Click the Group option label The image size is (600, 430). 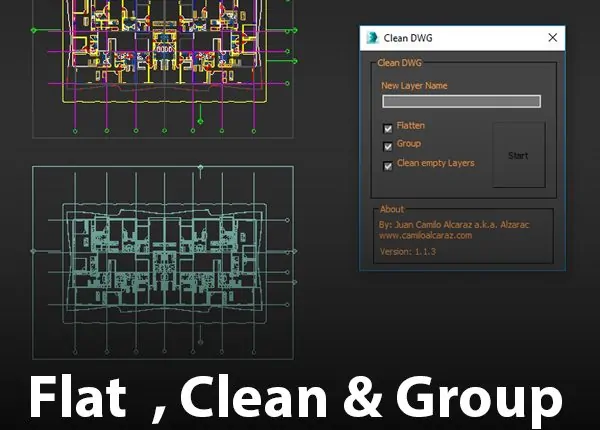pyautogui.click(x=409, y=144)
